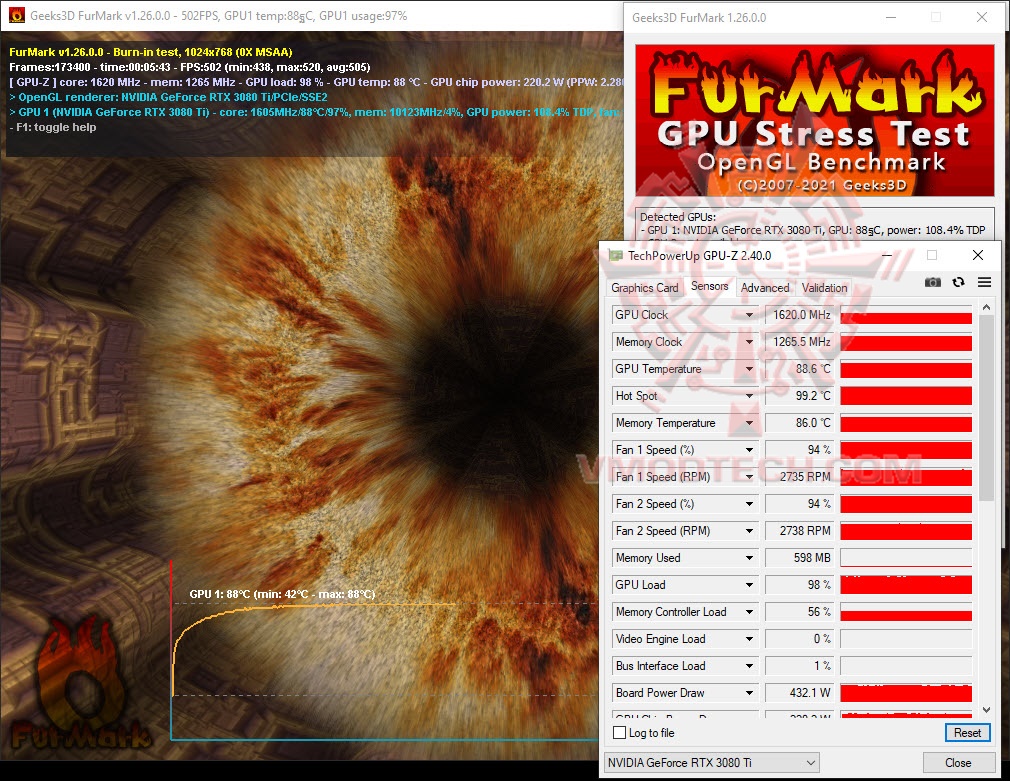Click the 1620.0 MHz GPU Clock value
Screen dimensions: 1010x781
click(799, 315)
